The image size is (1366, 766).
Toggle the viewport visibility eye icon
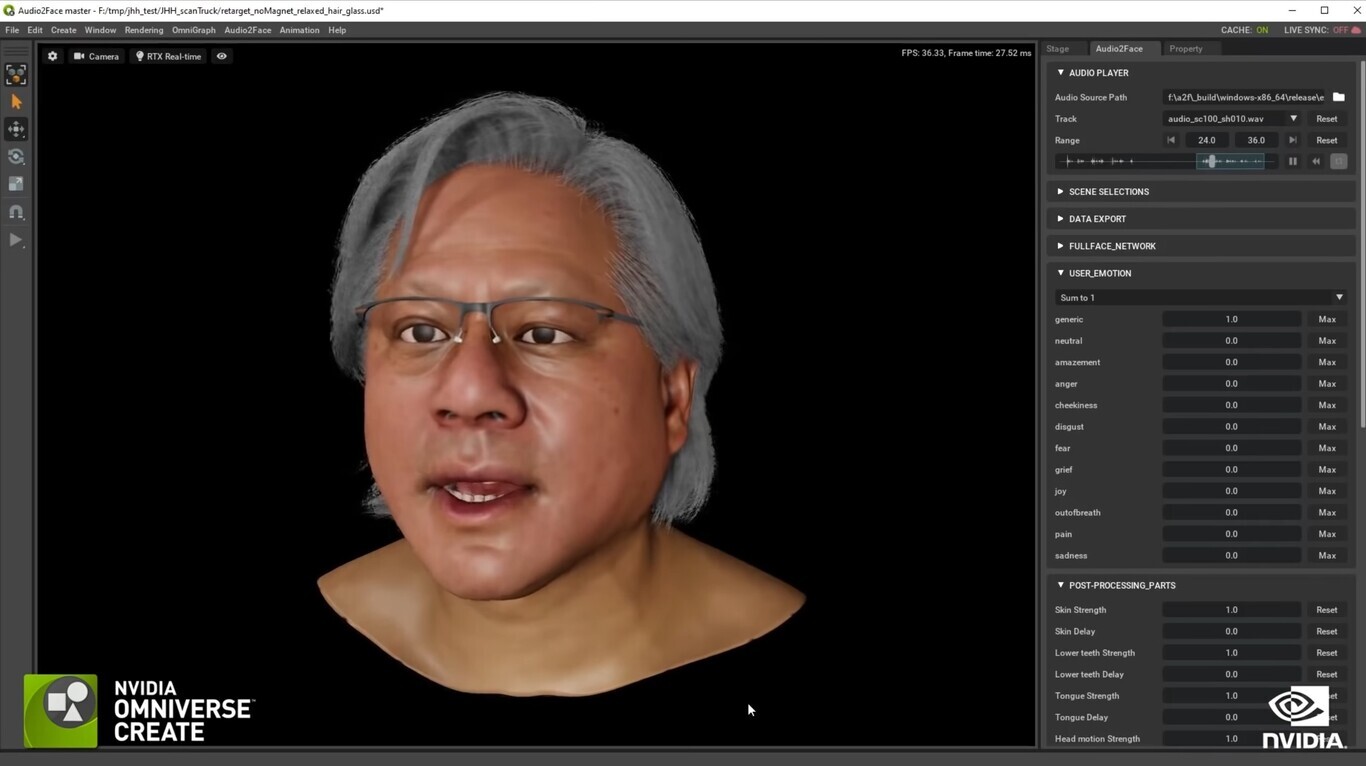[221, 56]
